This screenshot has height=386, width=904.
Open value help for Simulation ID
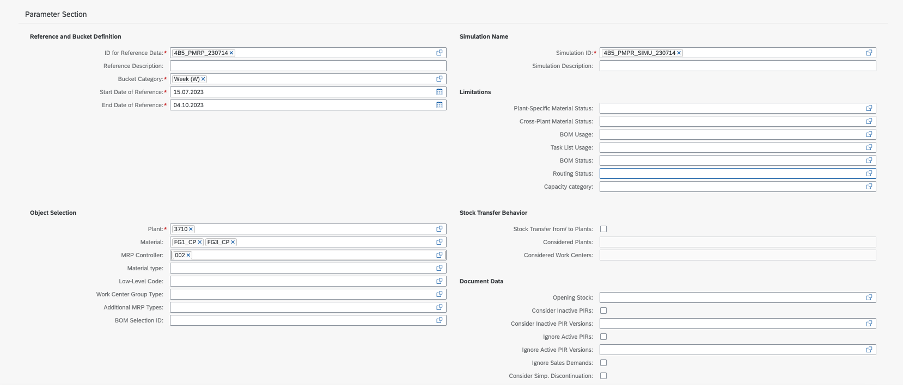point(869,52)
